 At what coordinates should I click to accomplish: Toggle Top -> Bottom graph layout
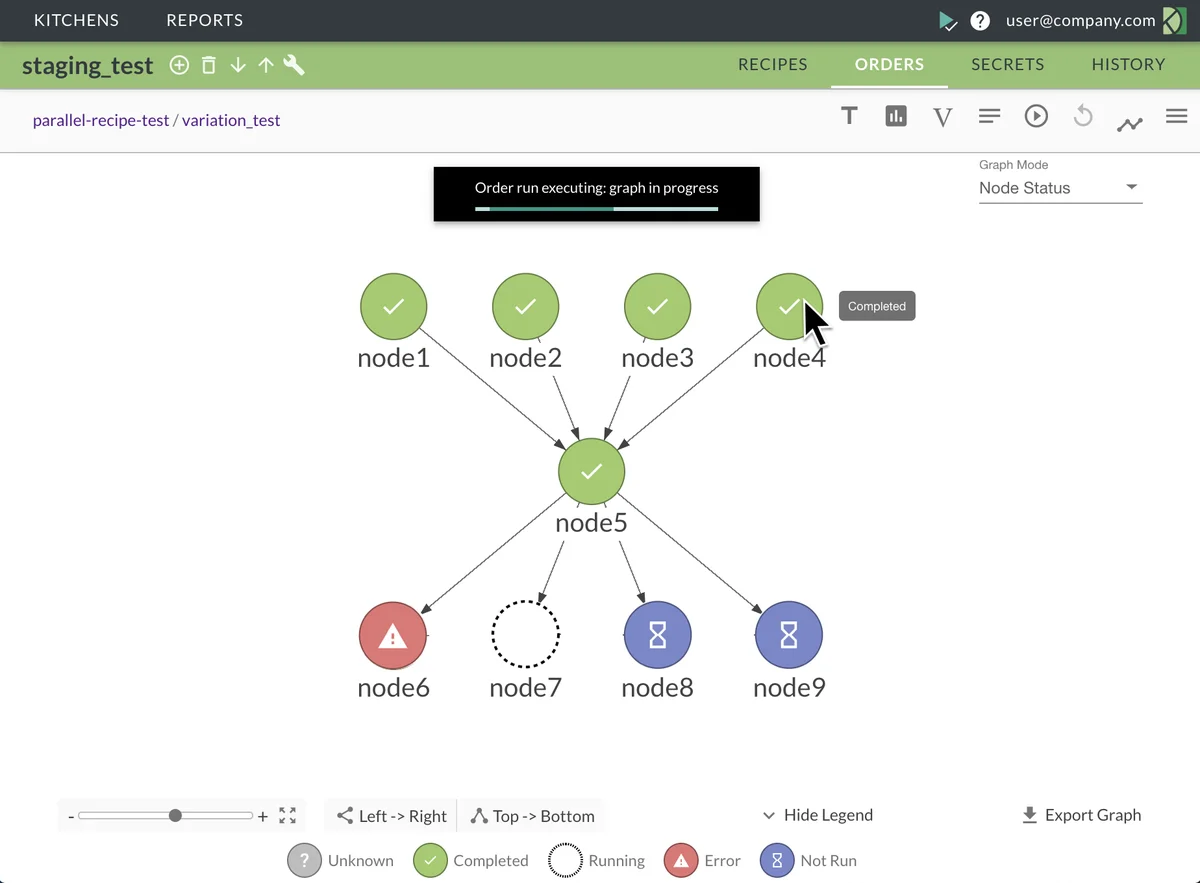(x=532, y=816)
